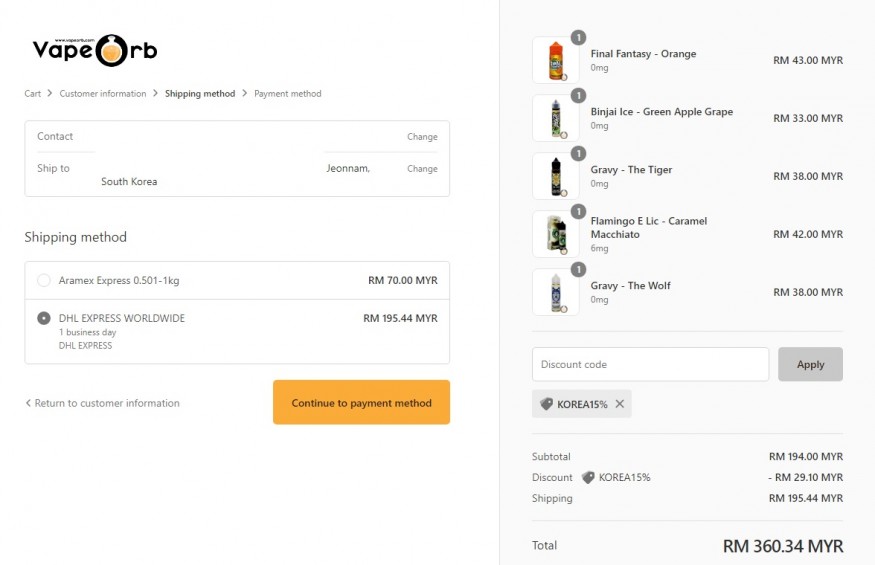Screen dimensions: 875x565
Task: Open Final Fantasy - Orange product thumbnail
Action: coord(555,60)
